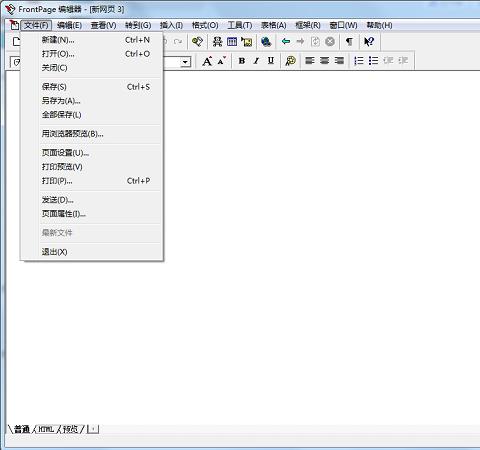Click the FrontPage app icon in title bar
Viewport: 480px width, 450px height.
click(10, 9)
